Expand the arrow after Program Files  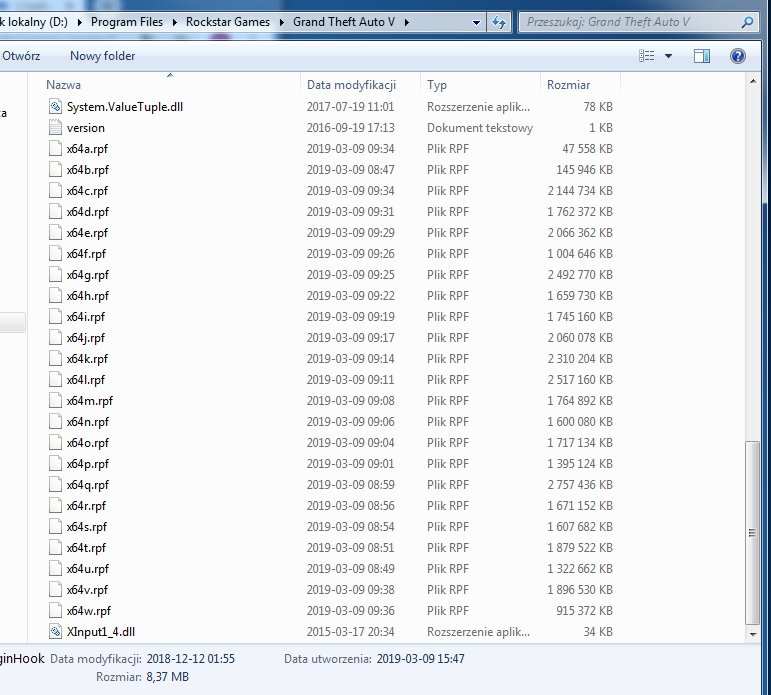(175, 23)
